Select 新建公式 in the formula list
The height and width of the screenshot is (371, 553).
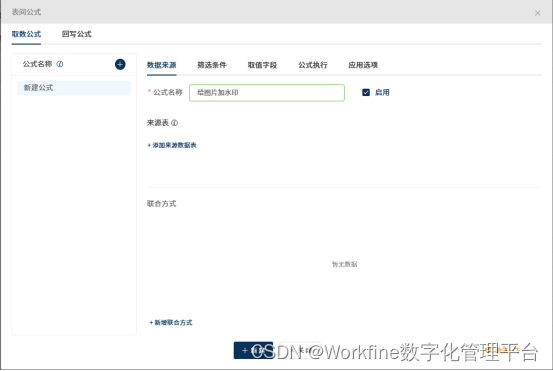(x=74, y=88)
